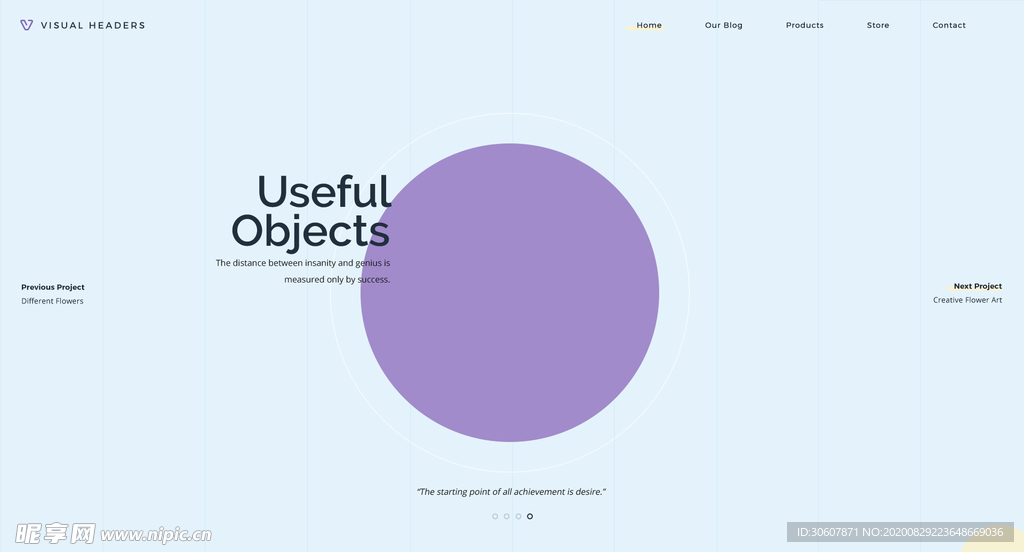Screen dimensions: 1024x552
Task: Open the Products menu item
Action: coord(805,25)
